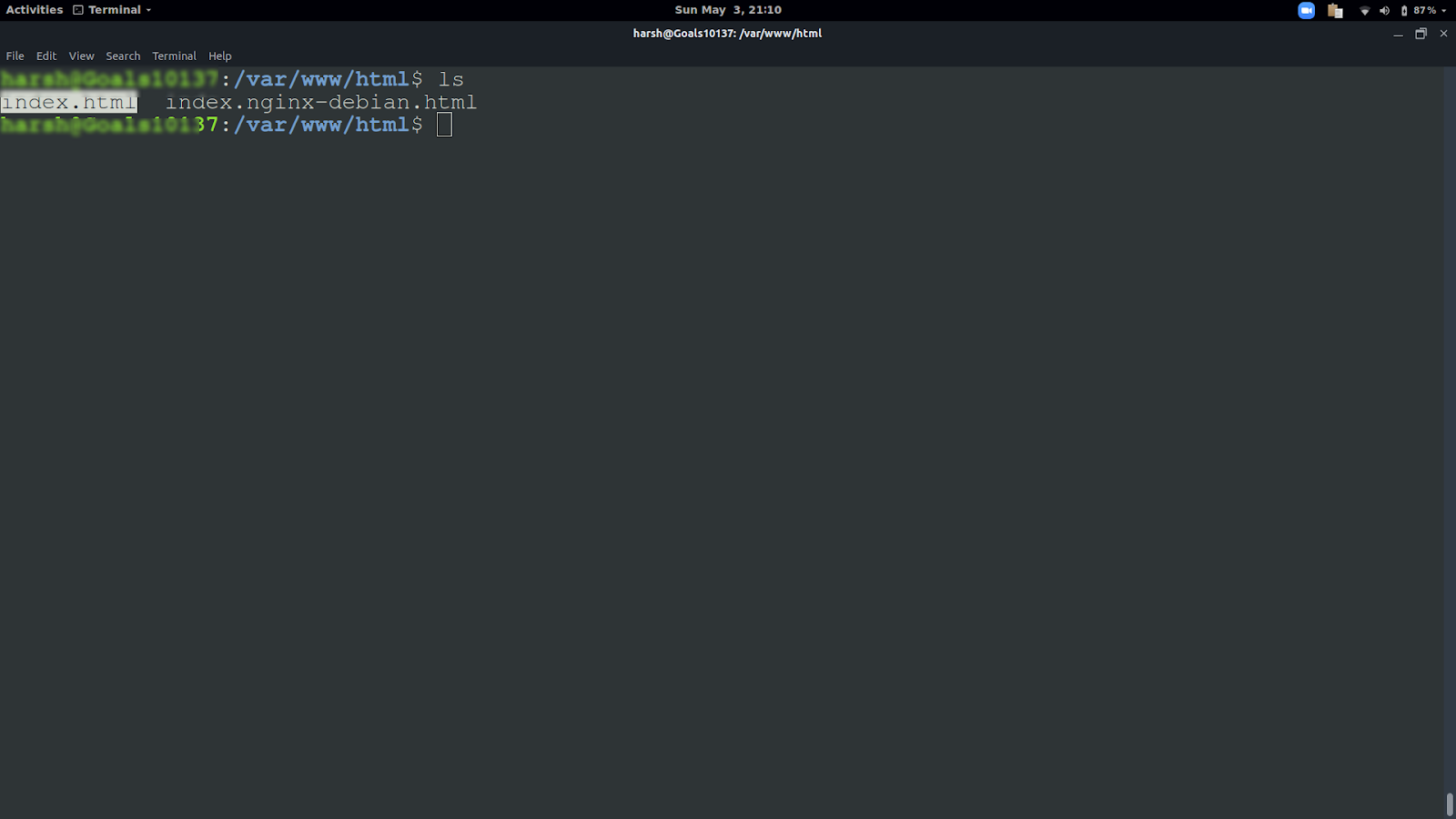Open the date and time calendar dropdown

point(727,10)
